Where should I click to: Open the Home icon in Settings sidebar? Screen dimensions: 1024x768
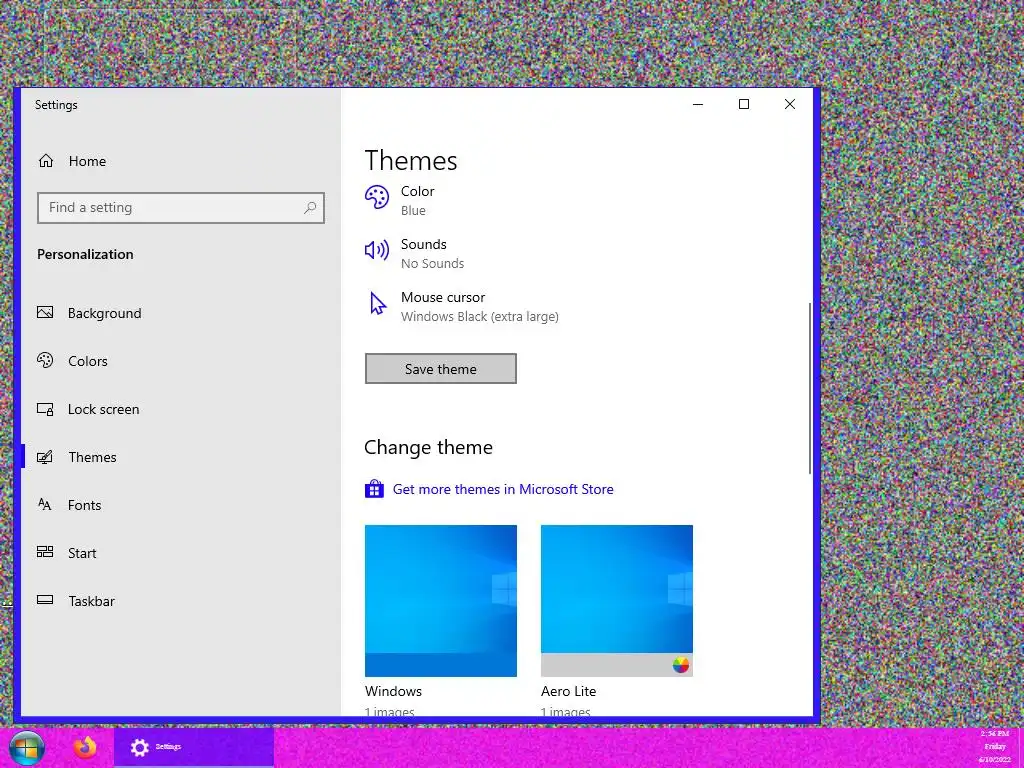pos(46,161)
